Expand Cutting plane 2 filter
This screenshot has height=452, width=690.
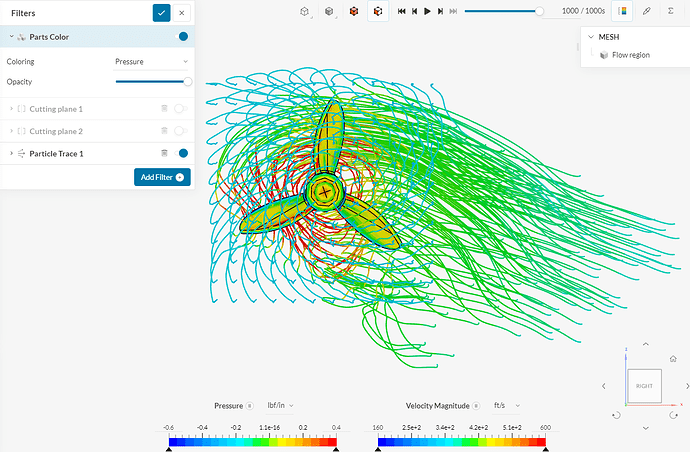tap(11, 131)
